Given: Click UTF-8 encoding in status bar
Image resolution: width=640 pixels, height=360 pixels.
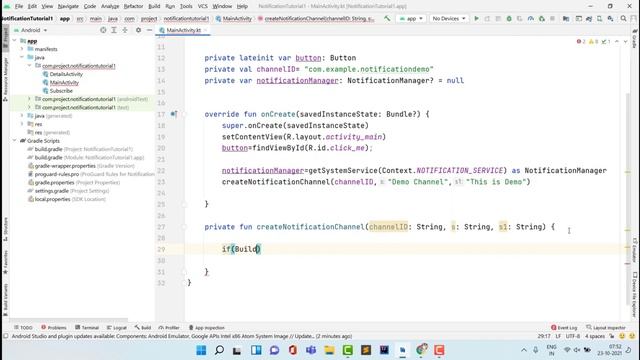Looking at the screenshot, I should (x=573, y=336).
